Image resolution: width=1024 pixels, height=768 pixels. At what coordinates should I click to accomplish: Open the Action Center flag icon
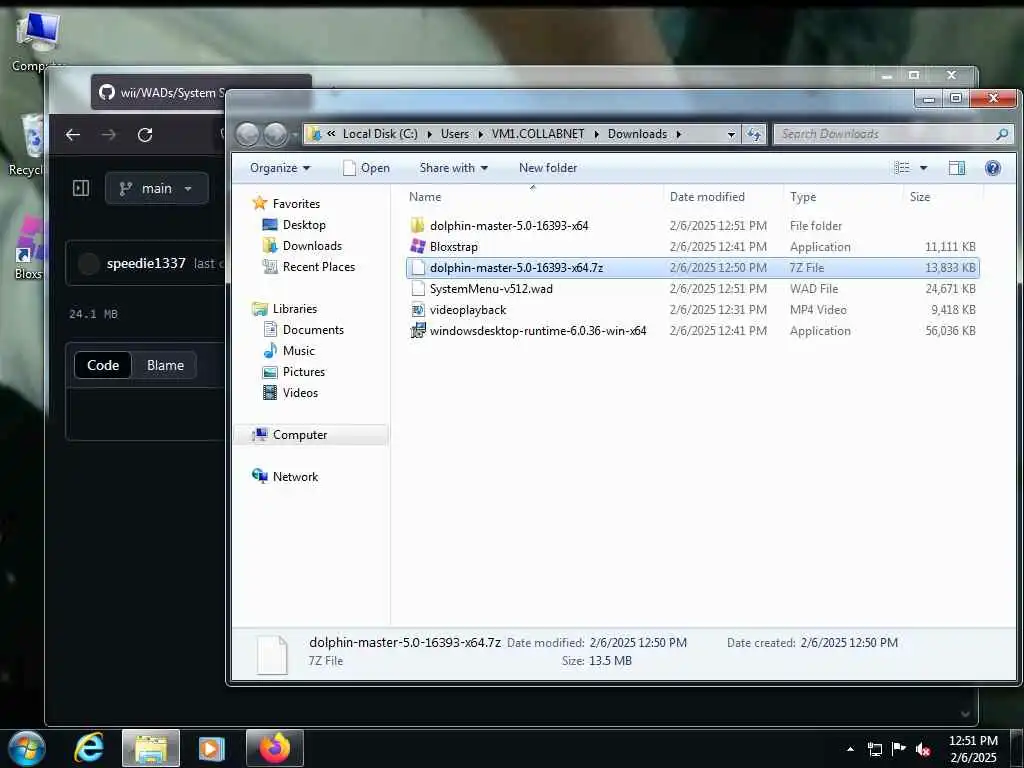point(899,749)
